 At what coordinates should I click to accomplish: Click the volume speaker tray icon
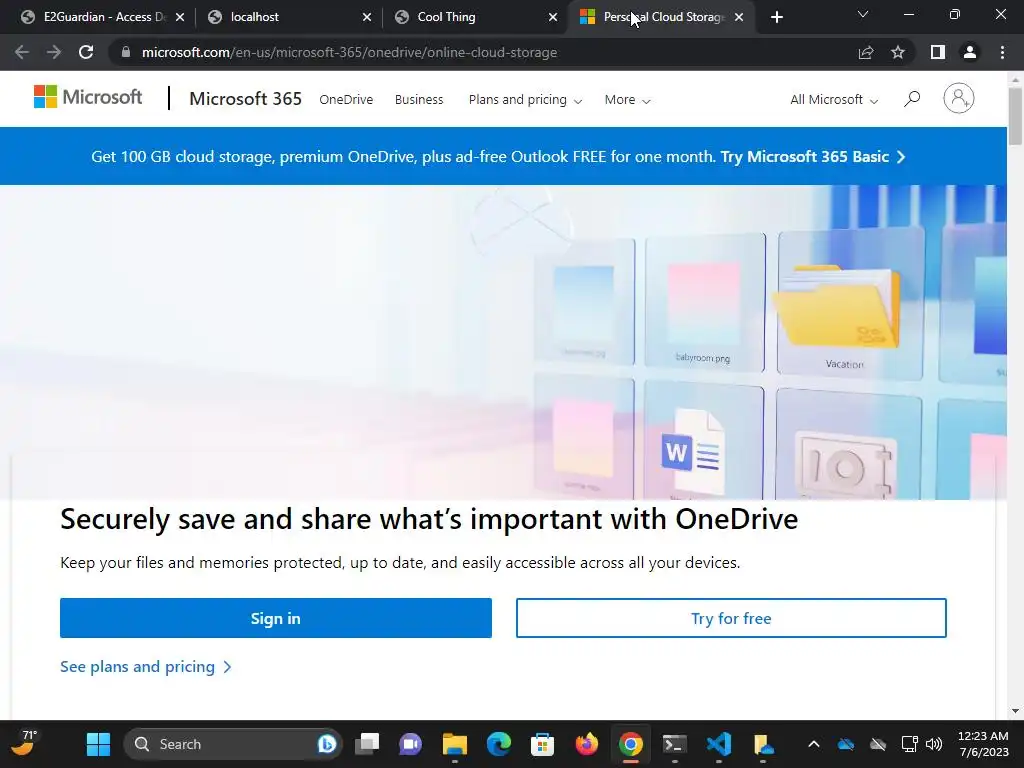click(934, 744)
